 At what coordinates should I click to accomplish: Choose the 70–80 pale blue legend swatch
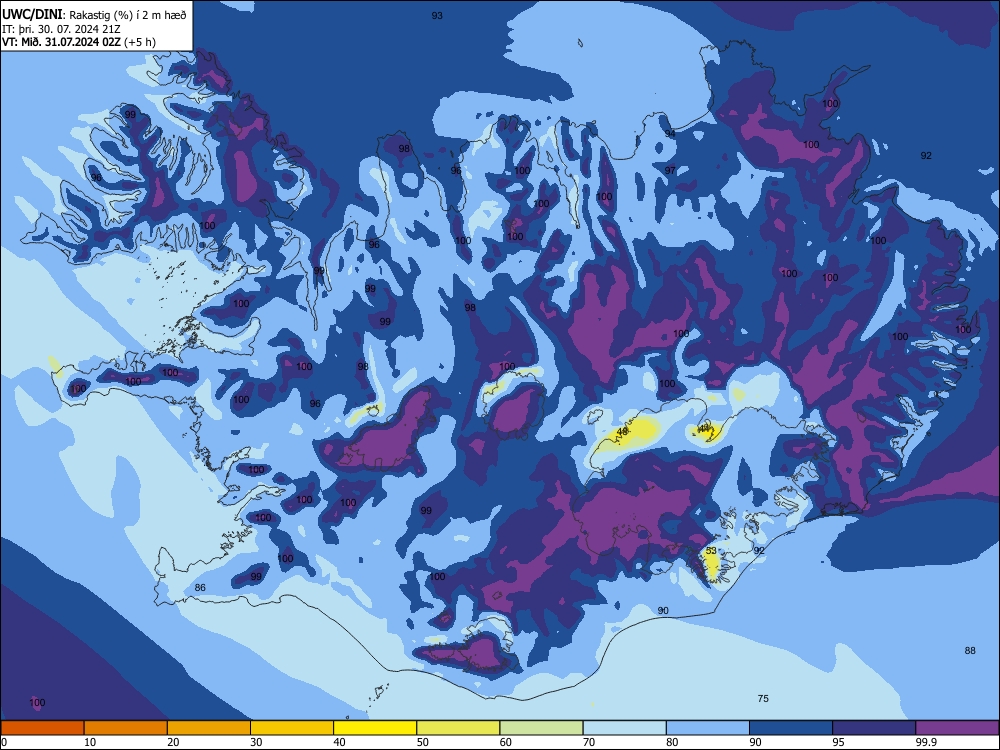(624, 728)
